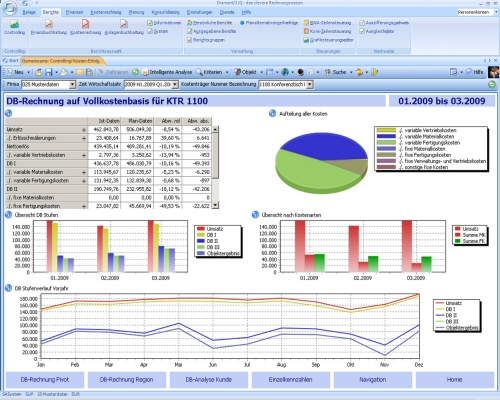This screenshot has height=400, width=500.
Task: Open the Zeit Wirtschaftsjahr dropdown
Action: point(175,85)
